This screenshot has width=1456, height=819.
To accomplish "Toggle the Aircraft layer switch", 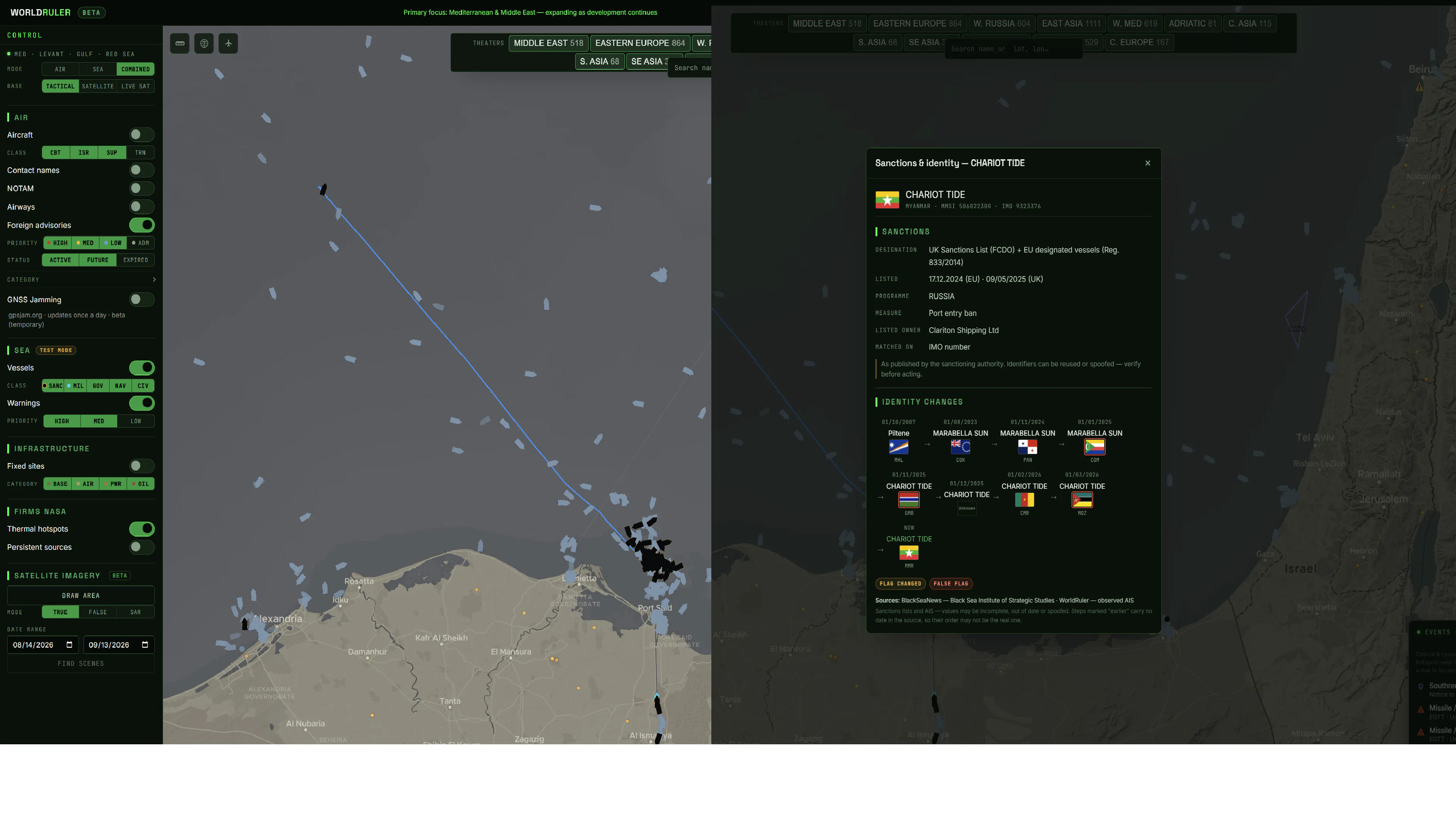I will 141,135.
